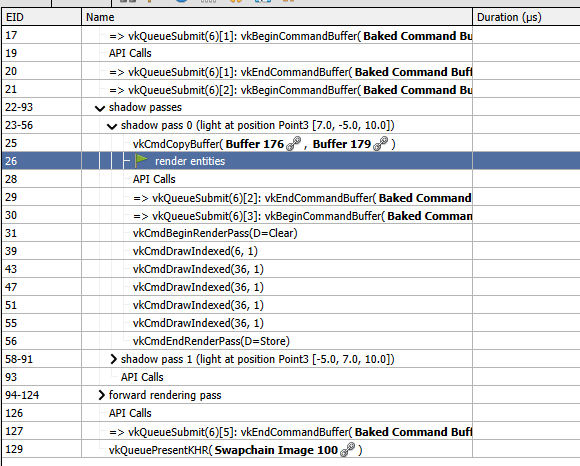580x466 pixels.
Task: Select vkBeginCommandBuffer row at EID 30
Action: 291,215
